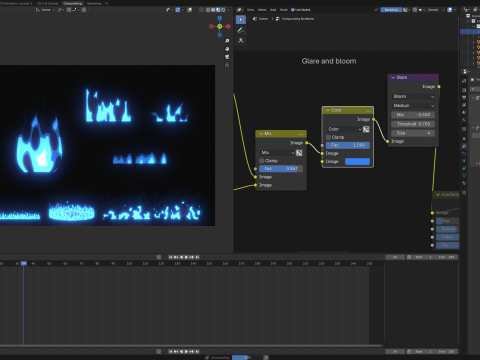Click Scene in node editor breadcrumb
480x360 pixels.
coord(261,19)
